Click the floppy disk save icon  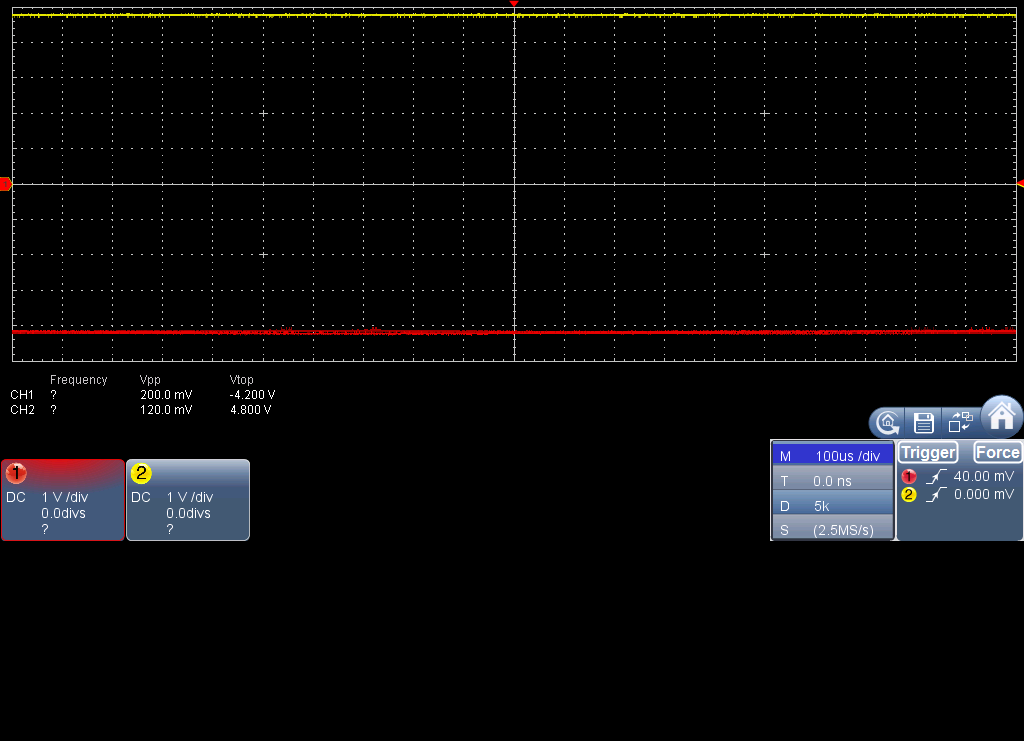point(923,422)
